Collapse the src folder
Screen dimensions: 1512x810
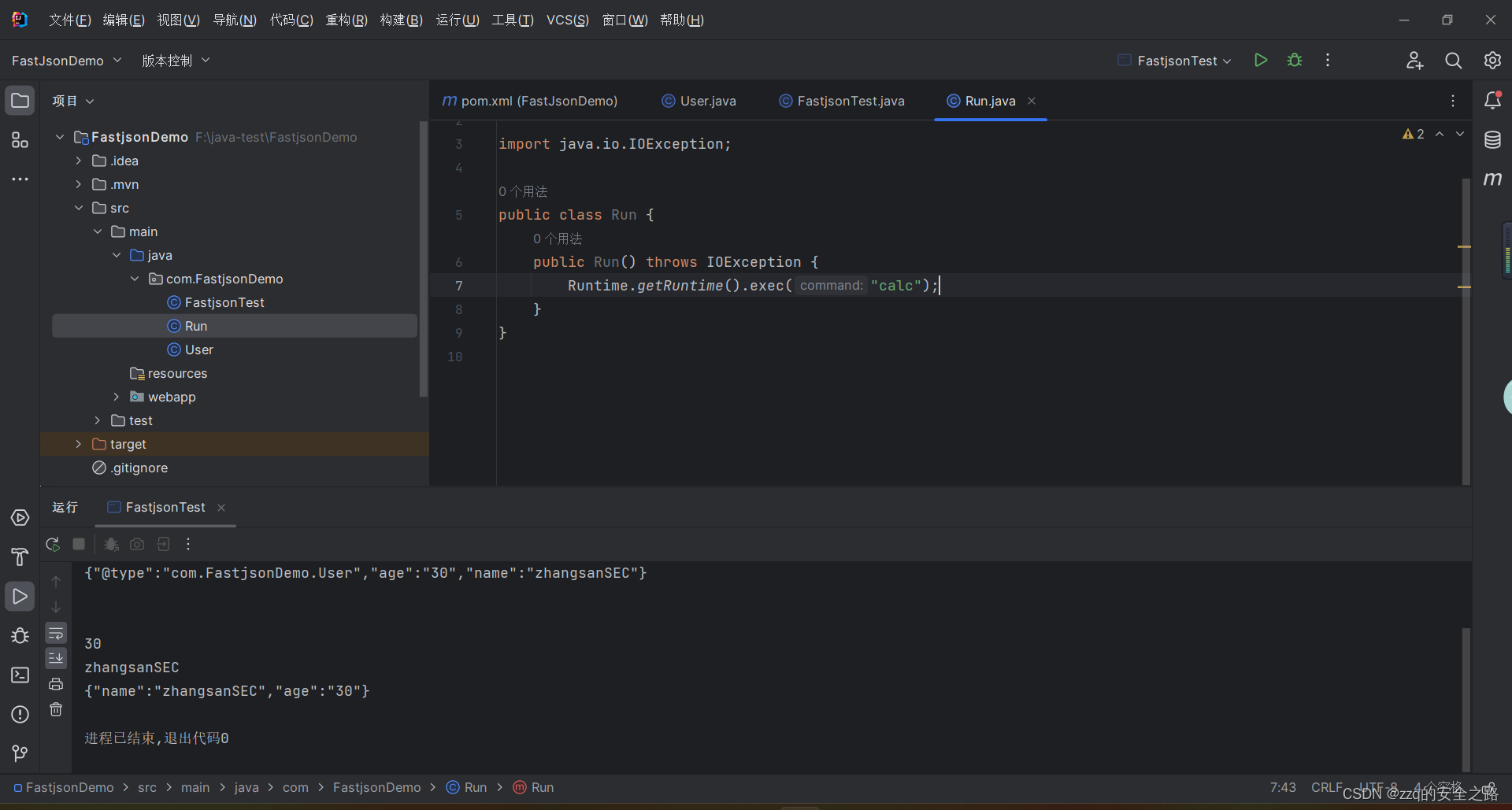point(79,208)
